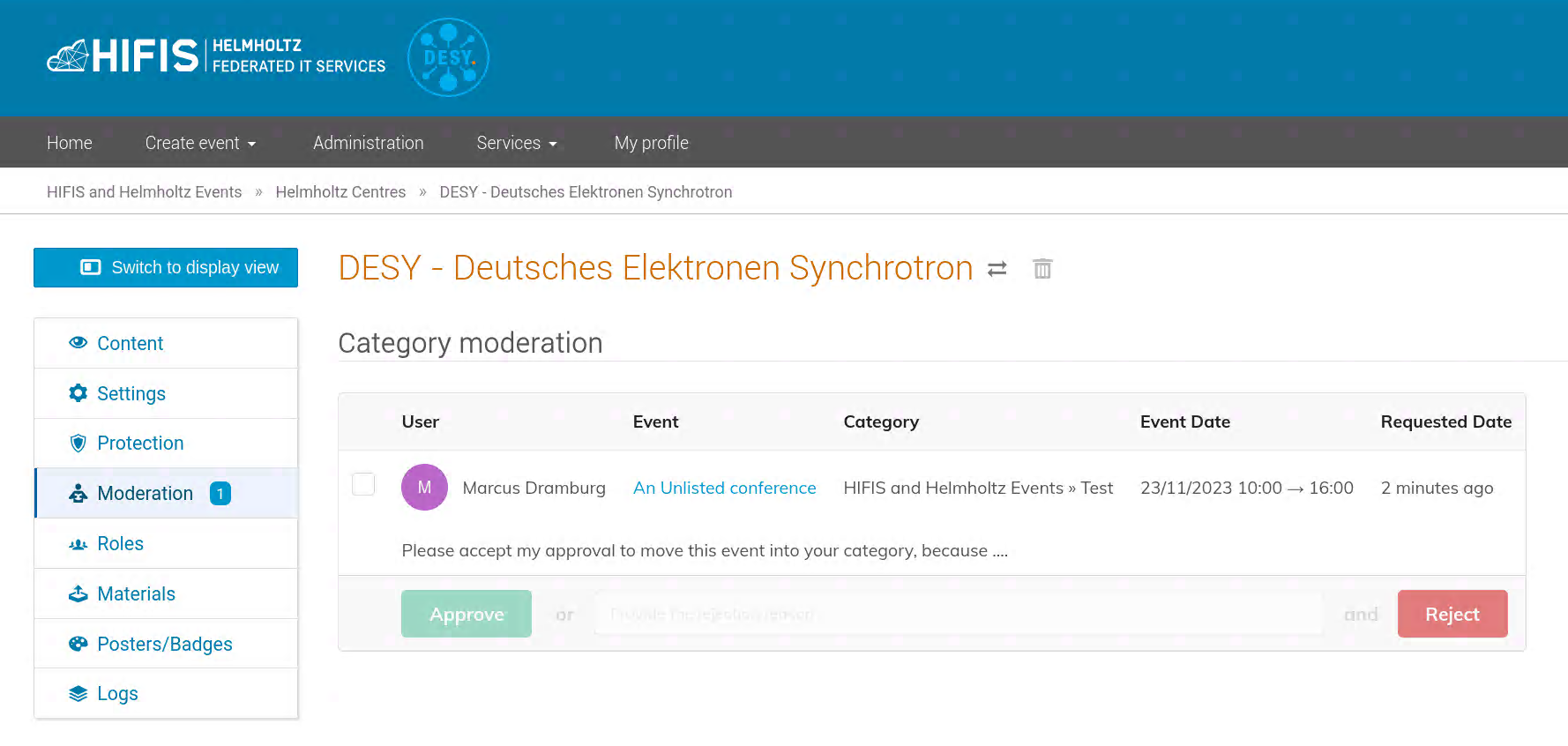Click the DESY - Deutsches Elektronen Synchrotron page title
Image resolution: width=1568 pixels, height=746 pixels.
click(x=655, y=268)
